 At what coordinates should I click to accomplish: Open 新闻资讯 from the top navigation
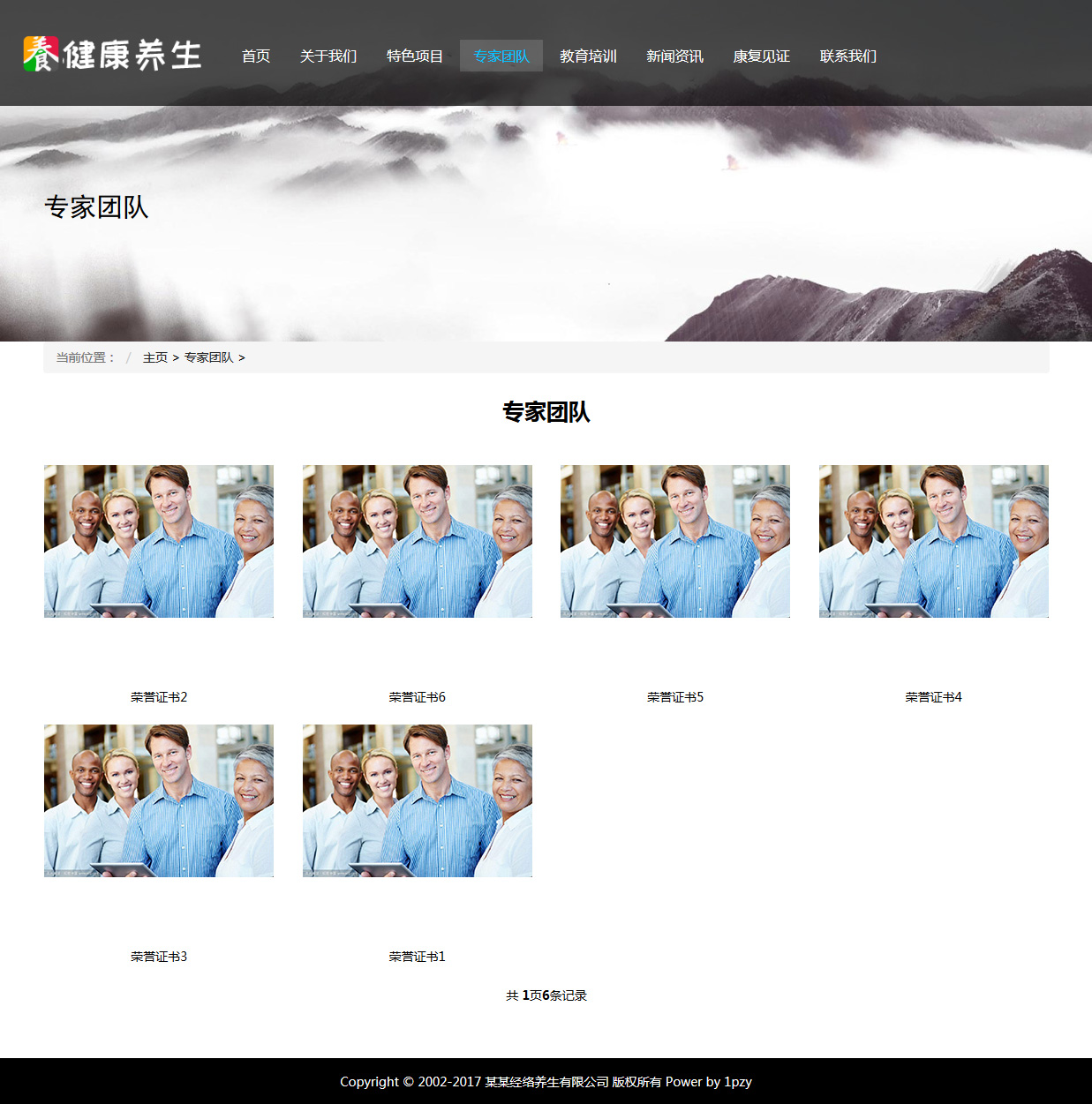pos(674,56)
